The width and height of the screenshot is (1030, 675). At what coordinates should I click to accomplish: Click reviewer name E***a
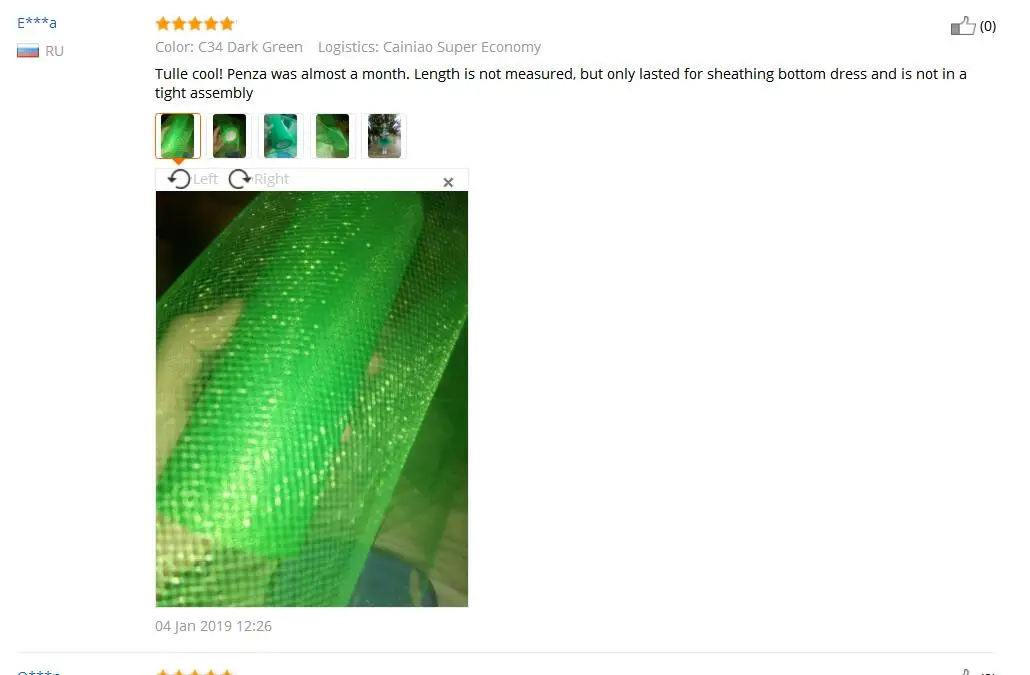click(37, 22)
